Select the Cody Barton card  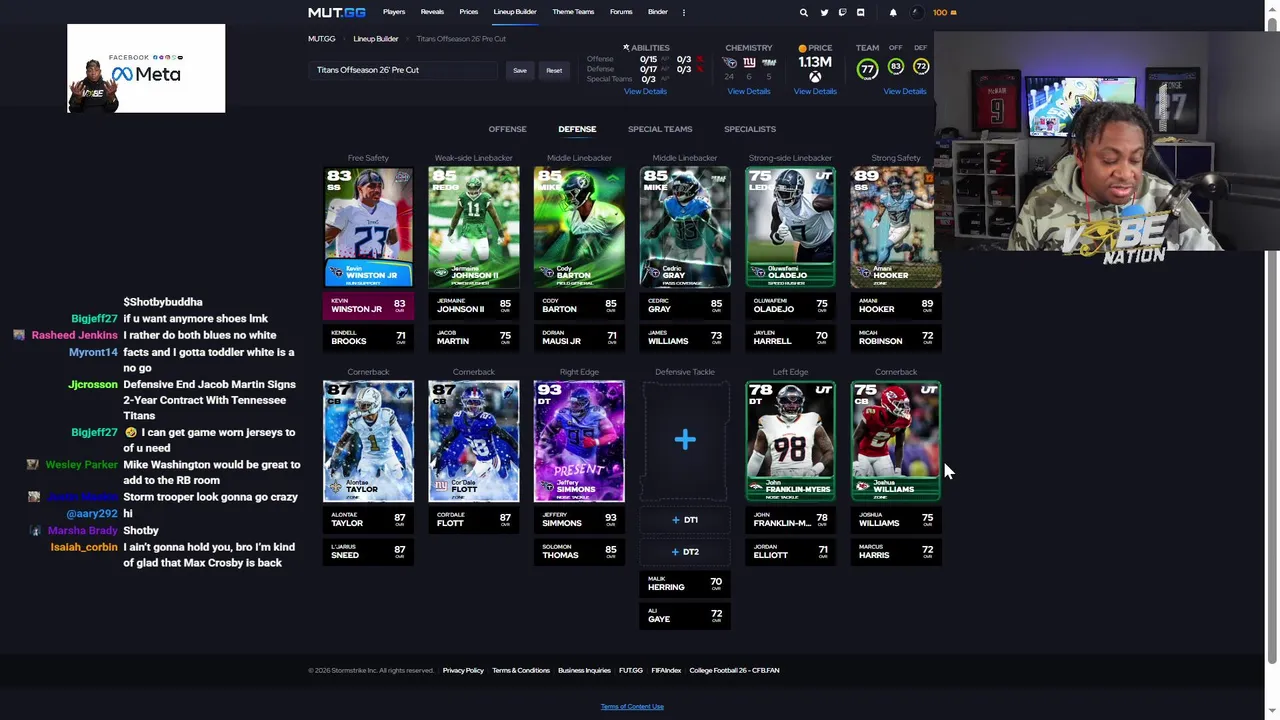579,227
